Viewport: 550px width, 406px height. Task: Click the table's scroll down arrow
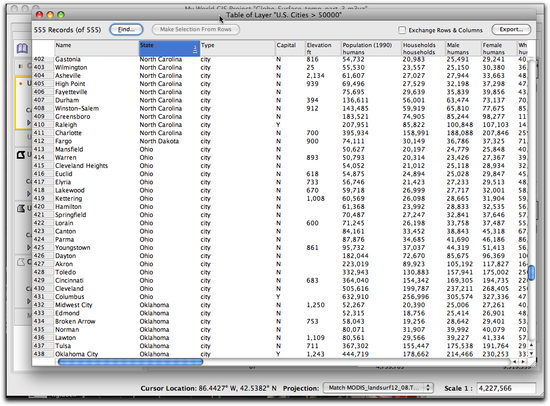tap(531, 353)
